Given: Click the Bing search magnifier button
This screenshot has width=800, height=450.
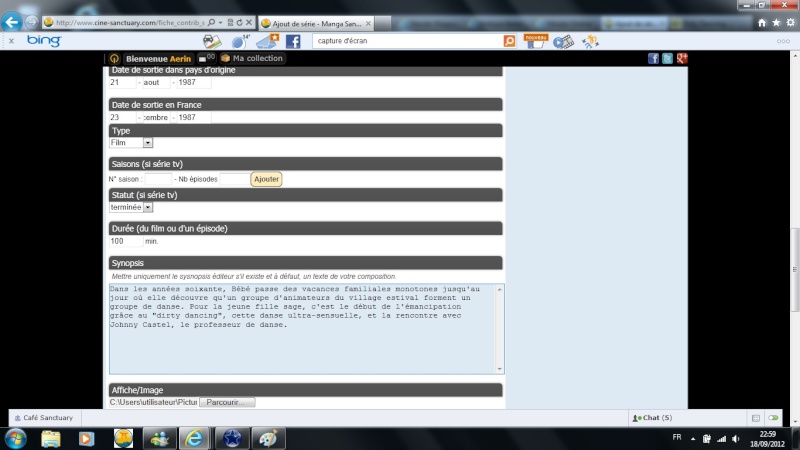Looking at the screenshot, I should tap(509, 41).
